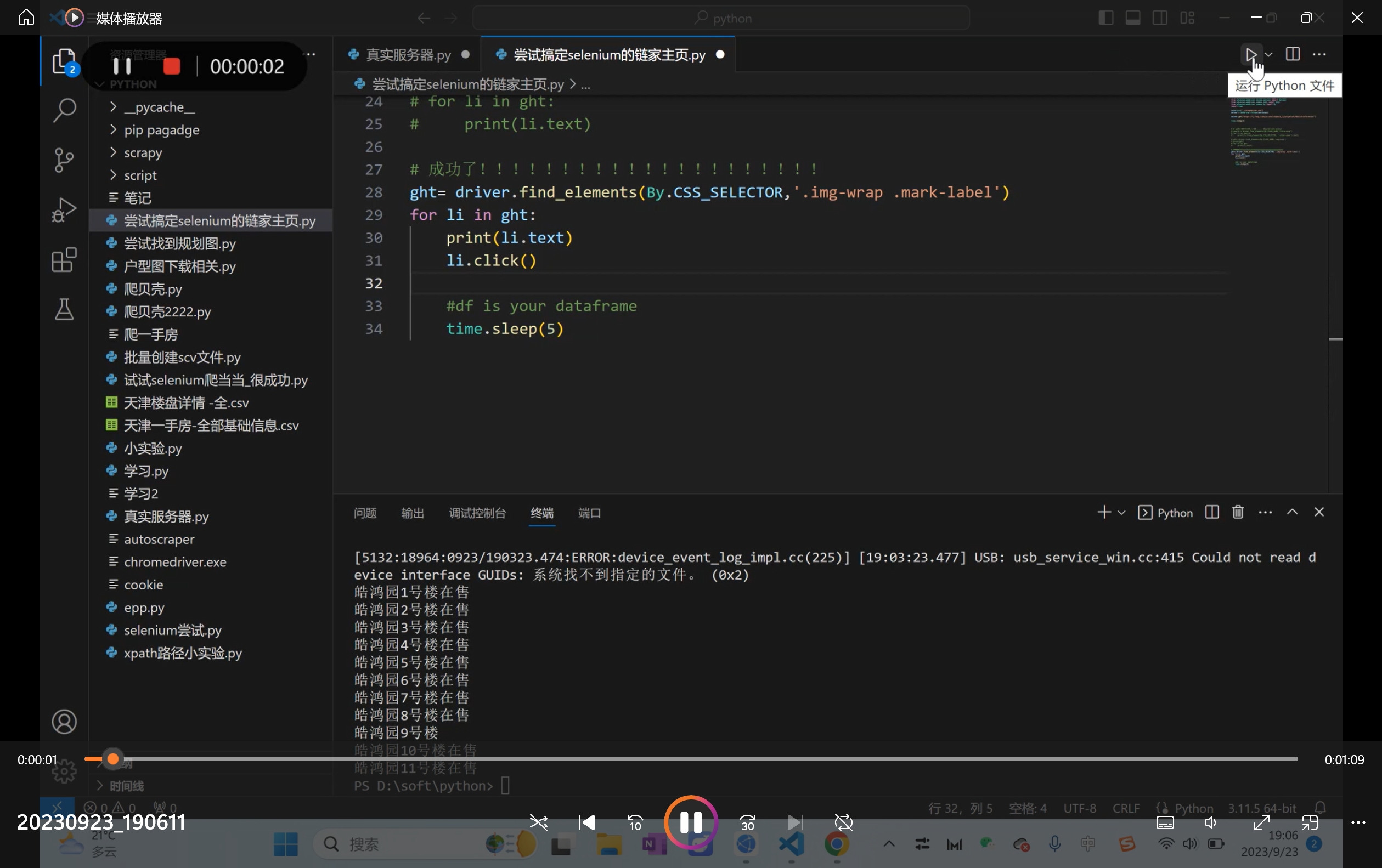The height and width of the screenshot is (868, 1382).
Task: Open run button dropdown arrow
Action: coord(1269,54)
